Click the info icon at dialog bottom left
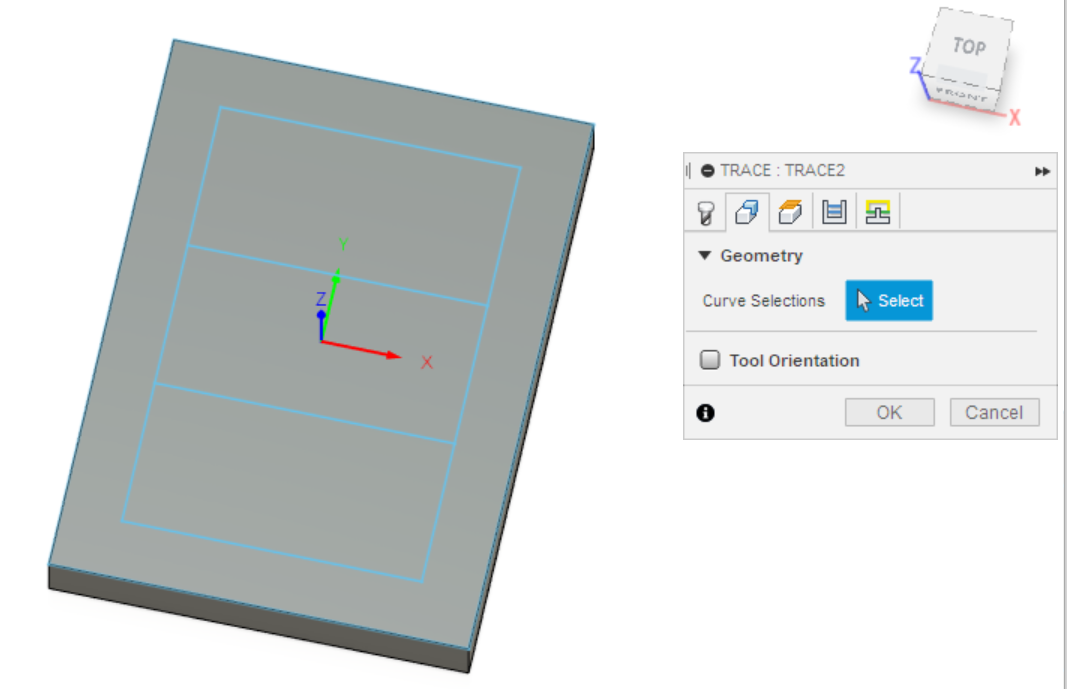This screenshot has height=689, width=1067. (706, 412)
